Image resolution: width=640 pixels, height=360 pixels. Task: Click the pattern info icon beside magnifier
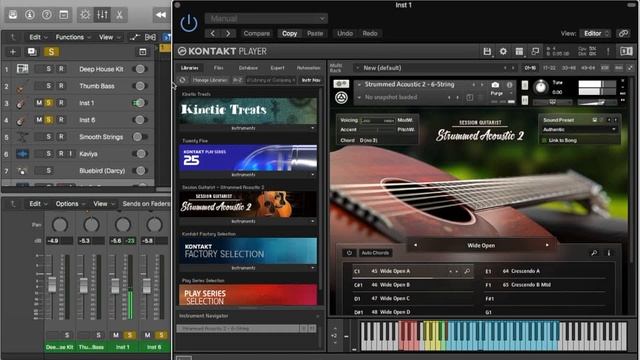click(x=609, y=253)
